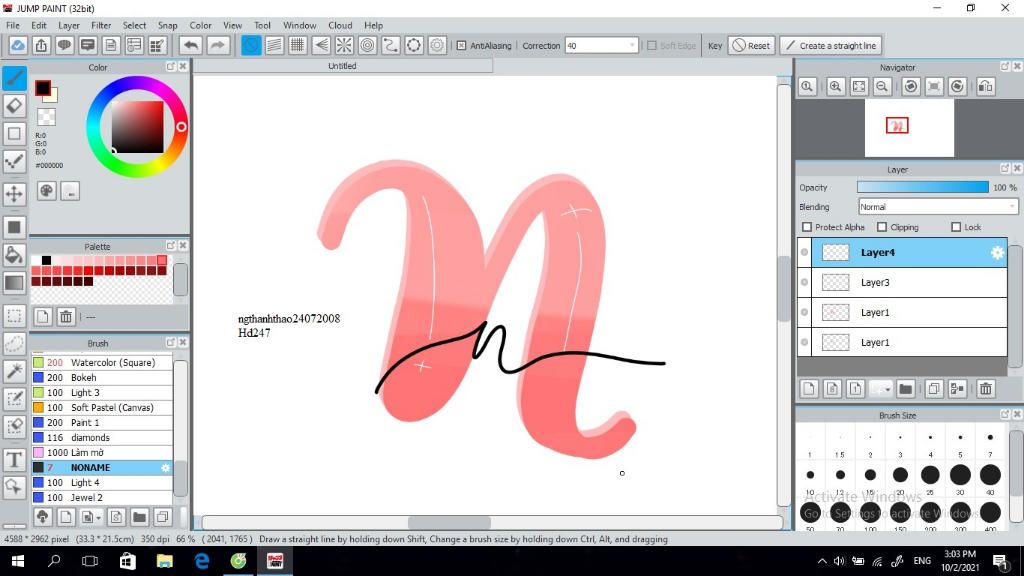
Task: Toggle visibility of Layer3
Action: coord(805,283)
